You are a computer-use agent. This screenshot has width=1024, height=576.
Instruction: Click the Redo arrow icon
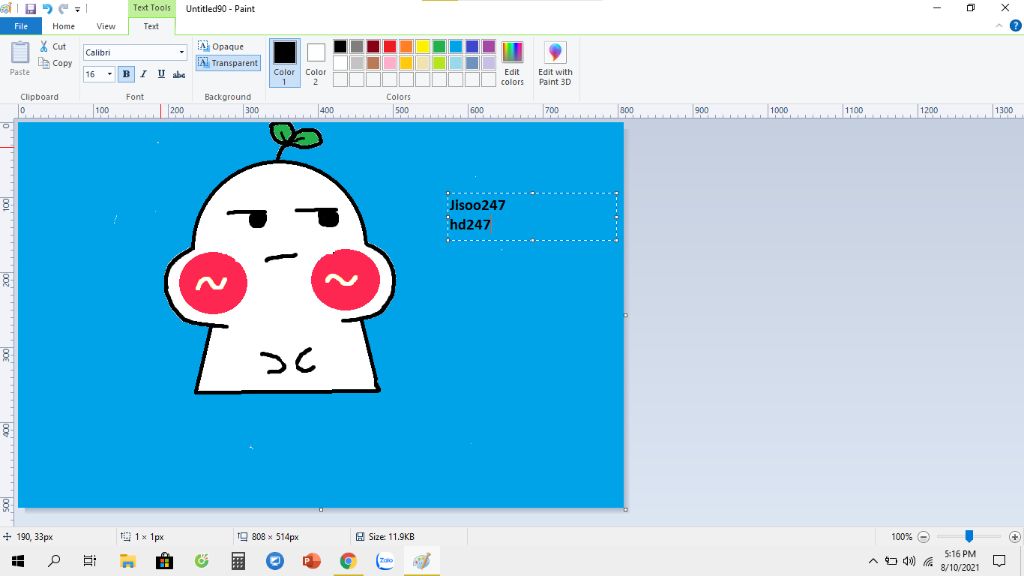pos(63,8)
